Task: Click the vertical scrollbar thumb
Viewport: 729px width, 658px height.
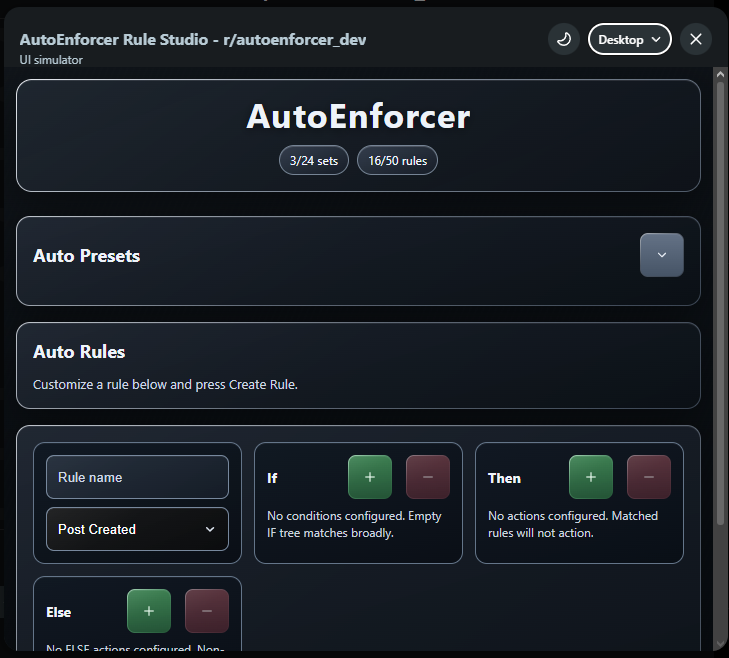Action: 720,303
